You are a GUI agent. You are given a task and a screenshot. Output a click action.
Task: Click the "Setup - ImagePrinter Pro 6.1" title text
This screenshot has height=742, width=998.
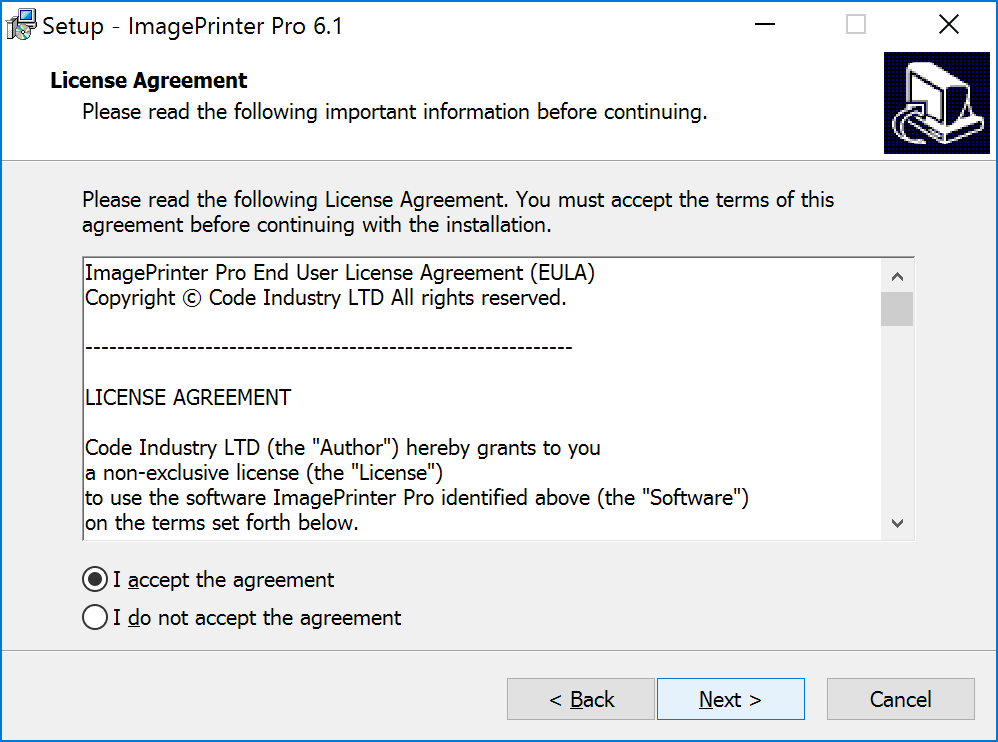192,26
